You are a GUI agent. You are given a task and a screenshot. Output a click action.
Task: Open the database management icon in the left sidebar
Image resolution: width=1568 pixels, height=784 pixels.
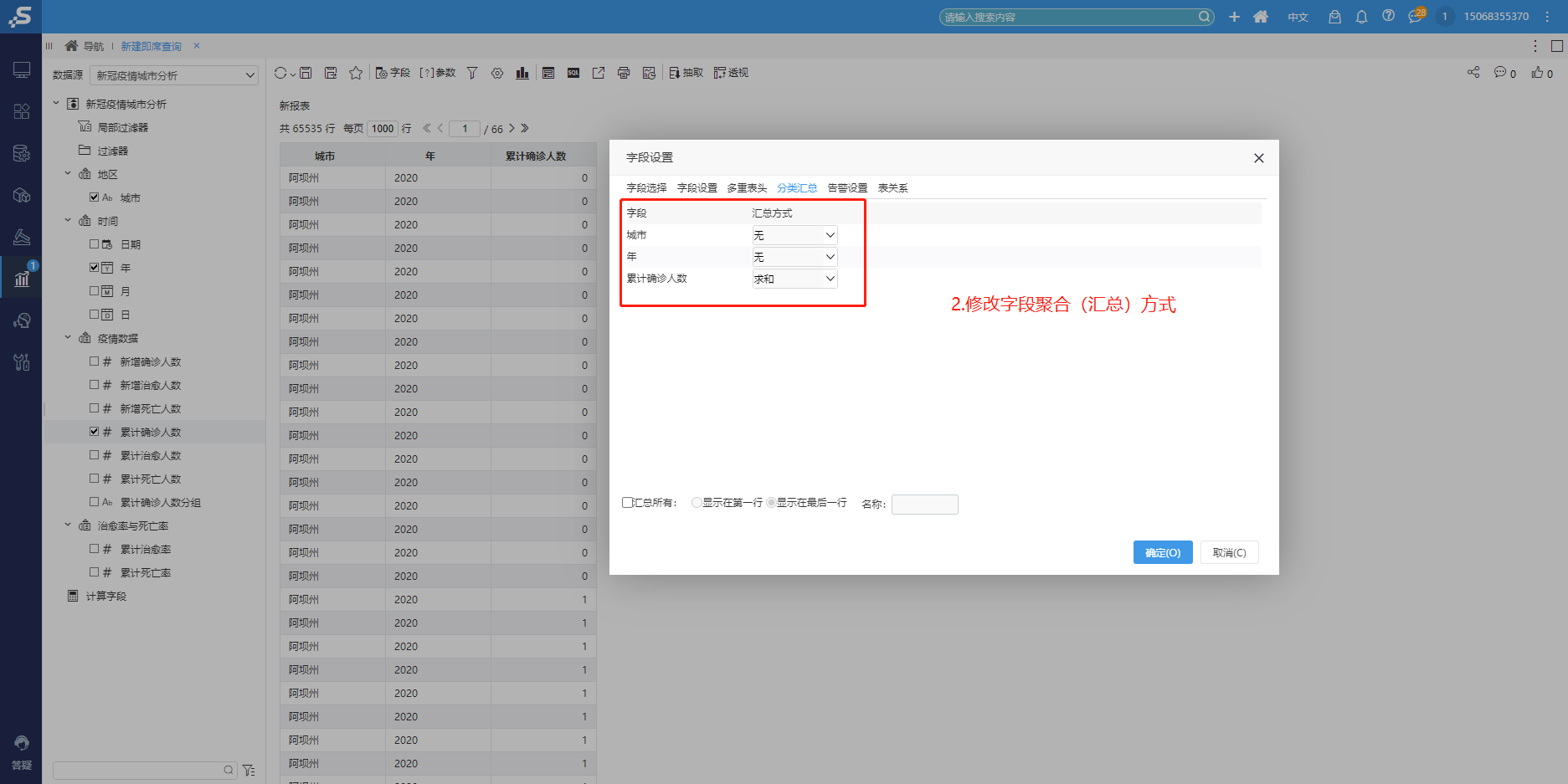point(21,153)
